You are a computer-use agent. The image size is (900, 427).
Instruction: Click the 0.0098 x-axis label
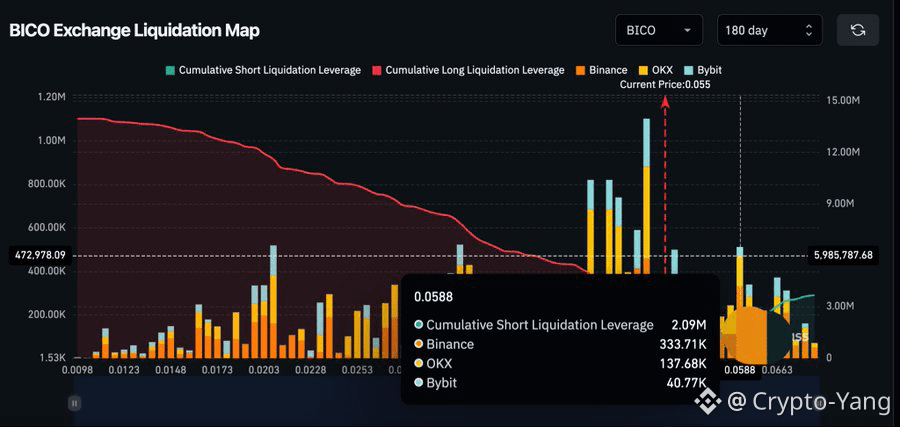pos(76,370)
